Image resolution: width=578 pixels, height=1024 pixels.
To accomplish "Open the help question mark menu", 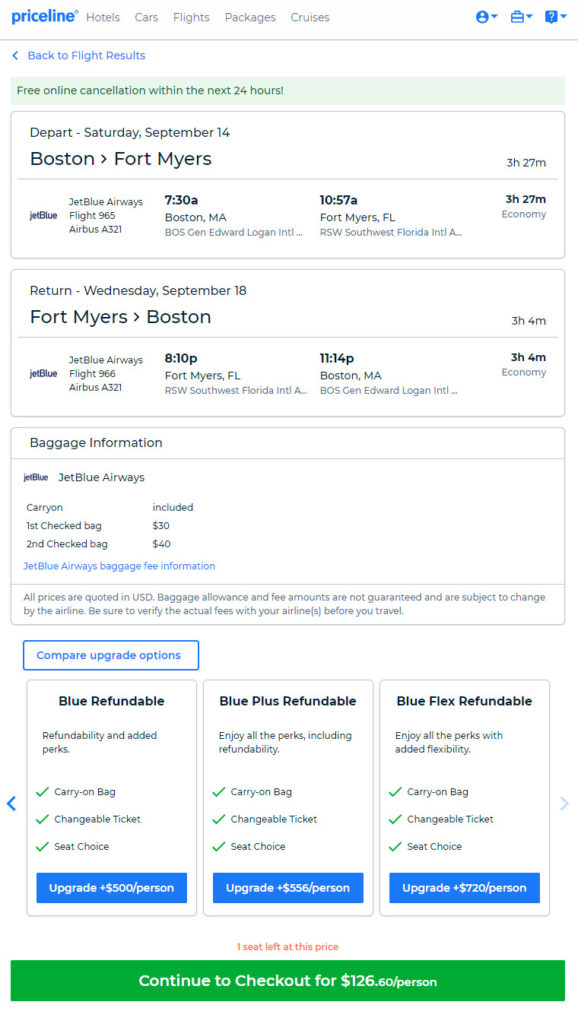I will click(x=555, y=18).
